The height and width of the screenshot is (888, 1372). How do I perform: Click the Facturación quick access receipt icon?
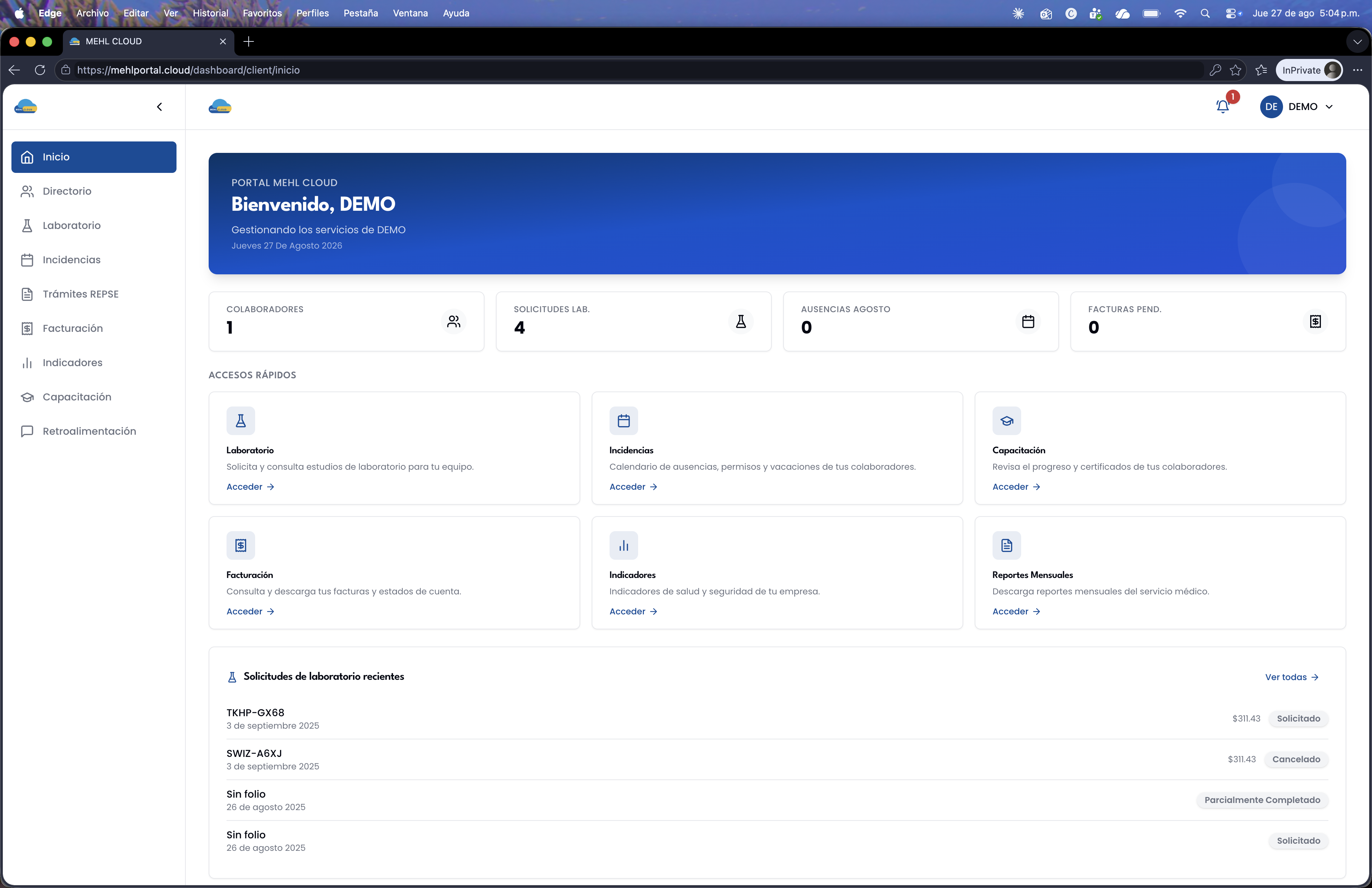coord(240,545)
